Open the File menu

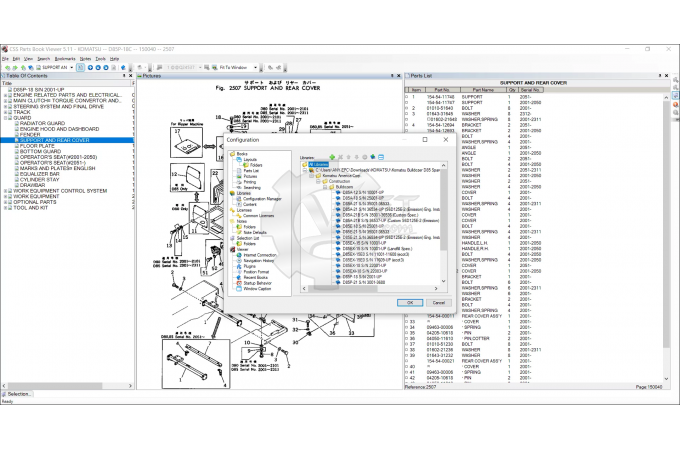point(5,59)
